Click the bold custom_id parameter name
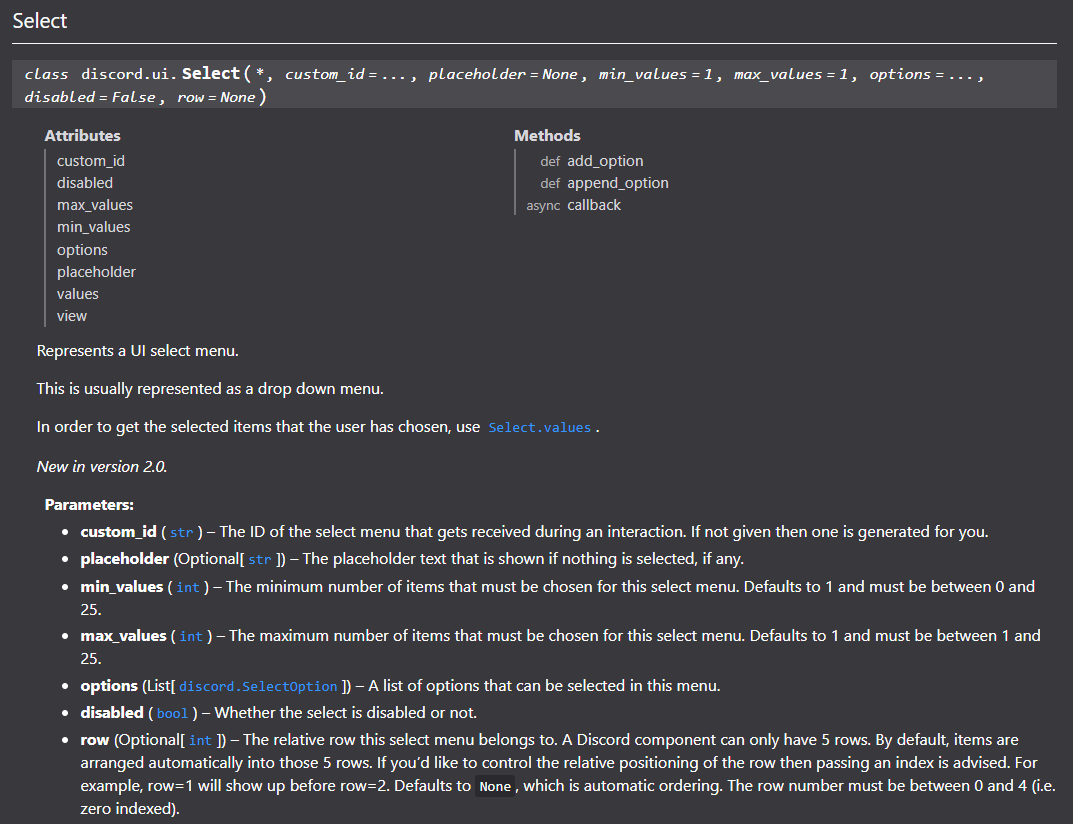 point(118,532)
